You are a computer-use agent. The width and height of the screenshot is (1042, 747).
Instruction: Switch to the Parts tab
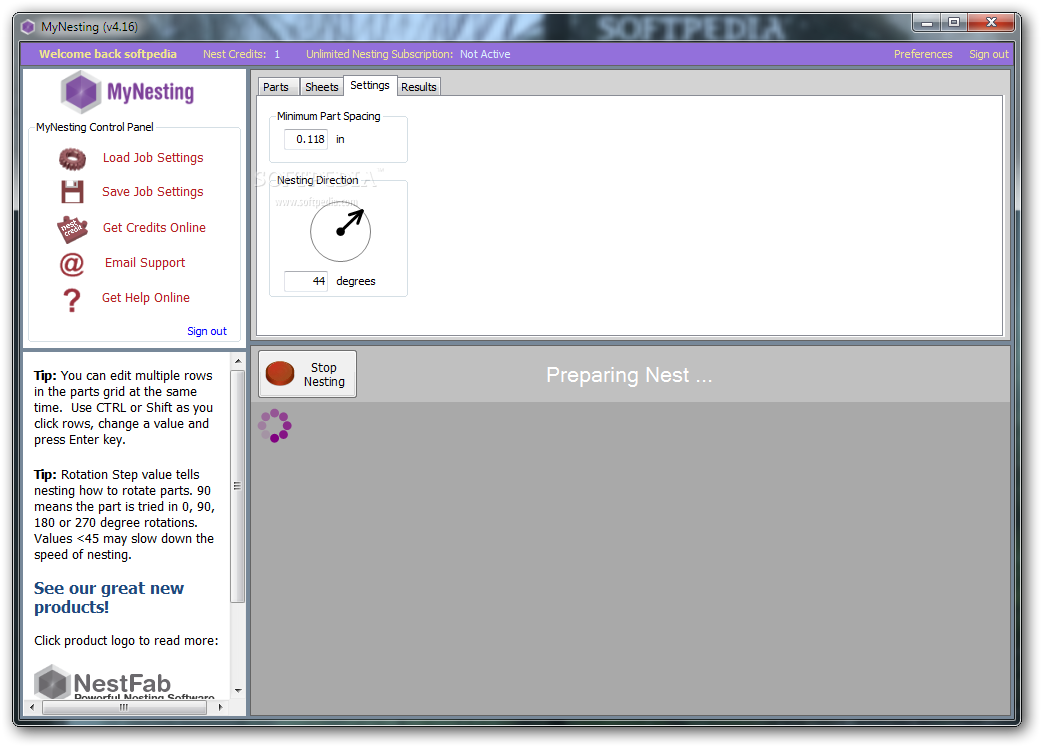coord(276,87)
